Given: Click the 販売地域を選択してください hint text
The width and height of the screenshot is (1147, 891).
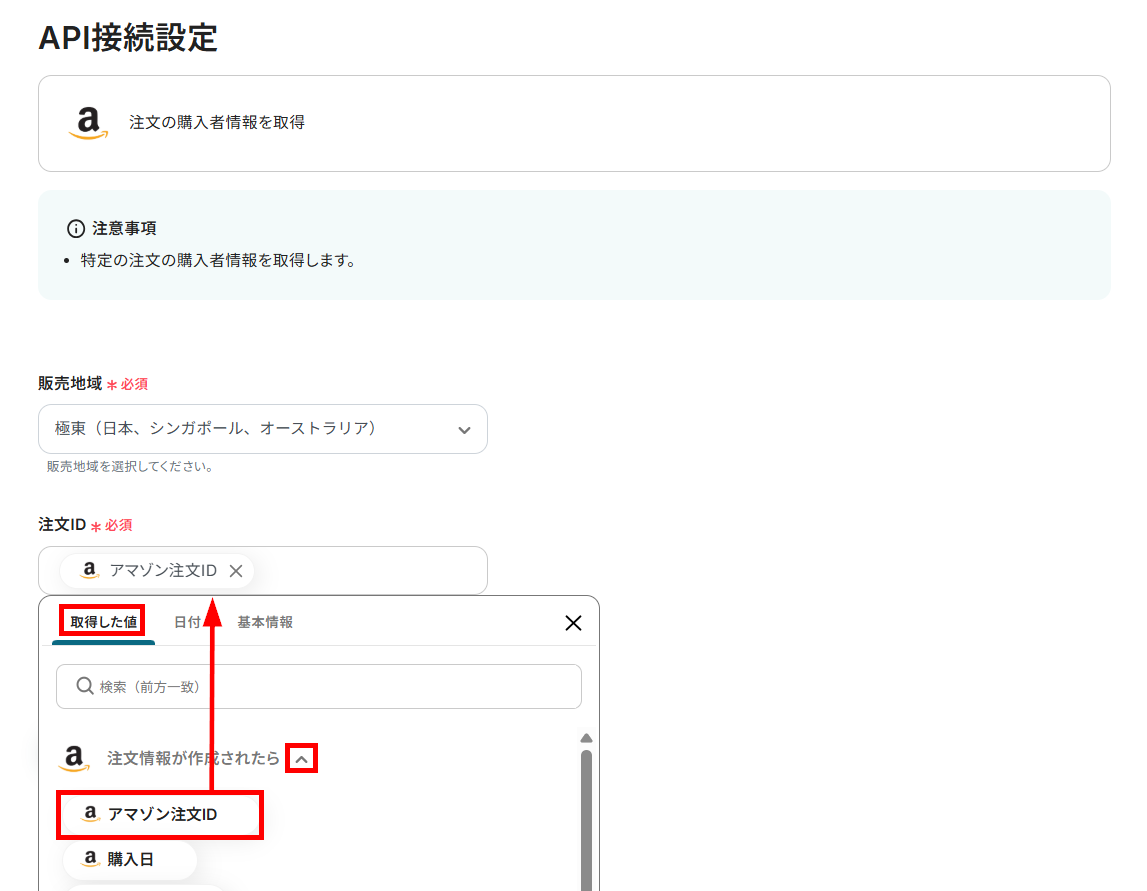Looking at the screenshot, I should click(x=130, y=467).
